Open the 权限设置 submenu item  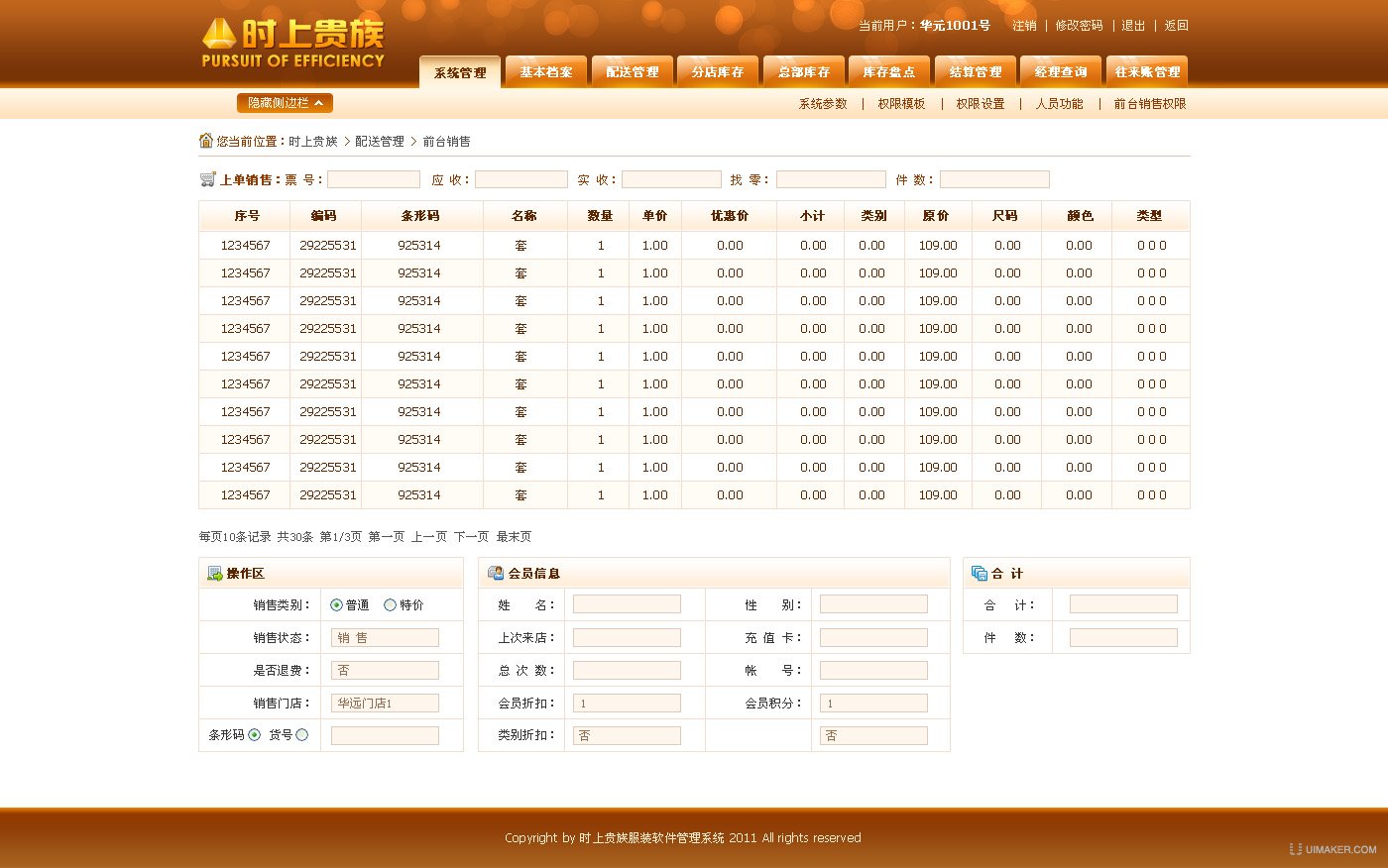tap(981, 104)
